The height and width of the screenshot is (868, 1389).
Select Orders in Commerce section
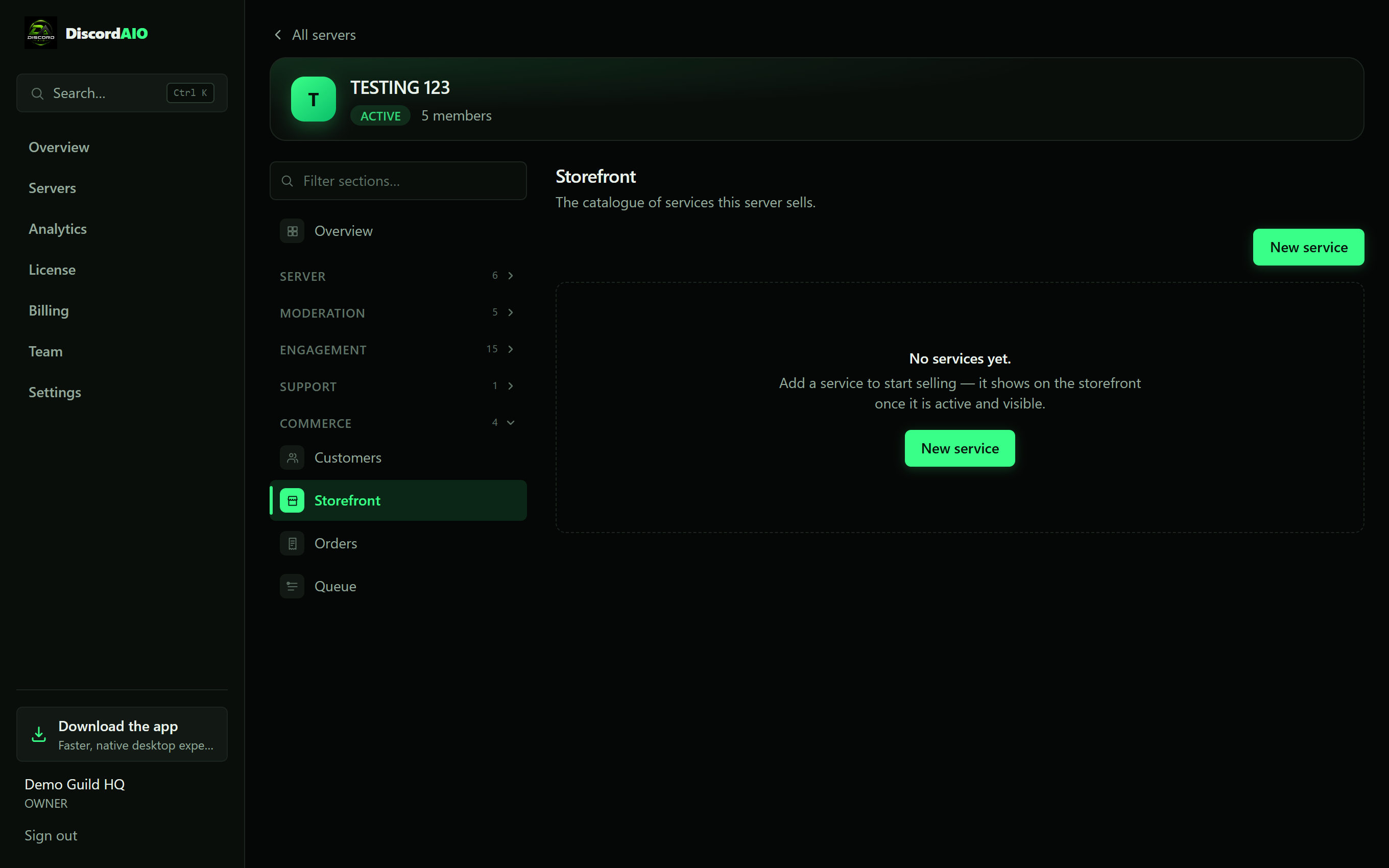[x=398, y=543]
